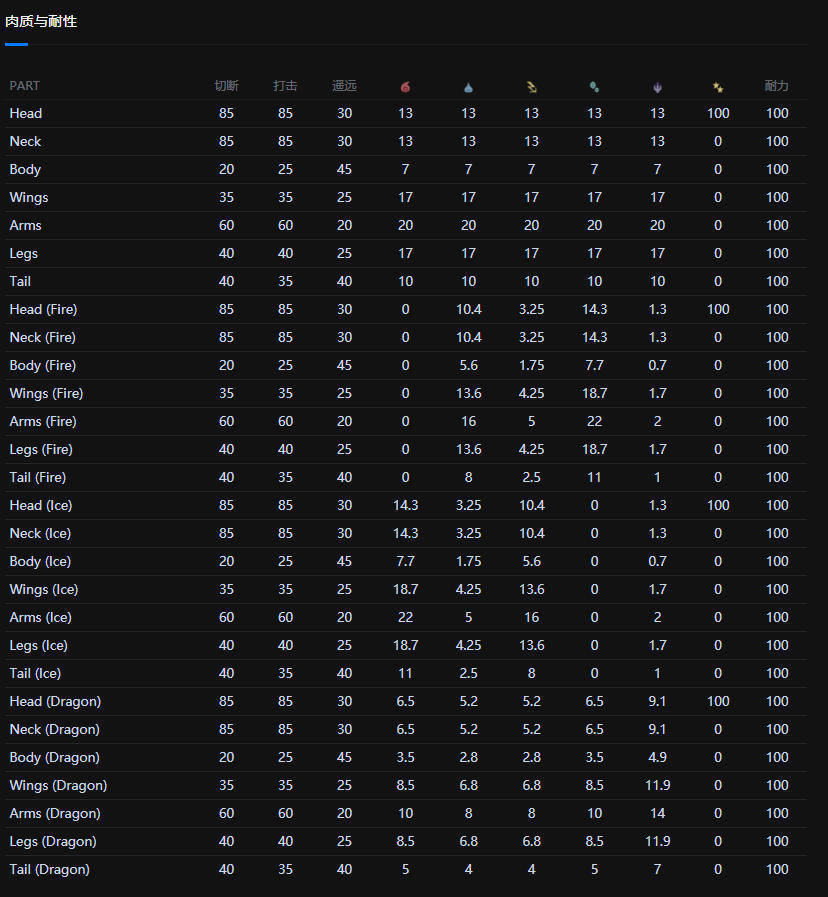Select the plain Legs row label

pos(23,253)
